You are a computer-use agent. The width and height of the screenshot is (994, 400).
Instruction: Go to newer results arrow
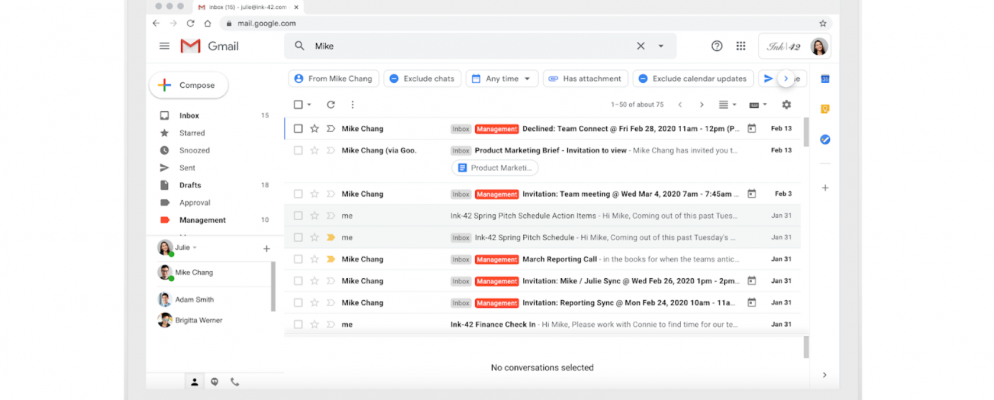pyautogui.click(x=680, y=105)
